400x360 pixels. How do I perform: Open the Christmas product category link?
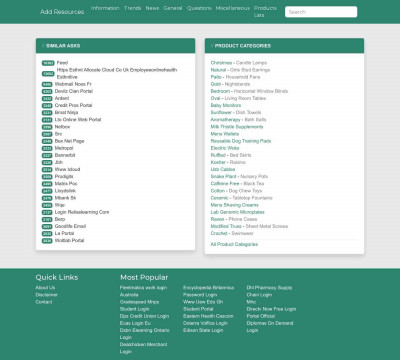(221, 63)
